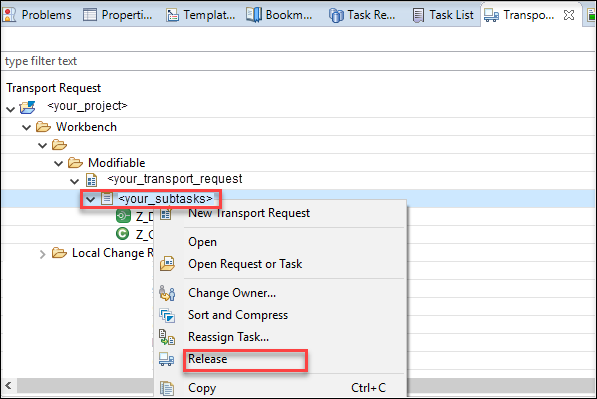Click the Release truck icon

click(166, 359)
